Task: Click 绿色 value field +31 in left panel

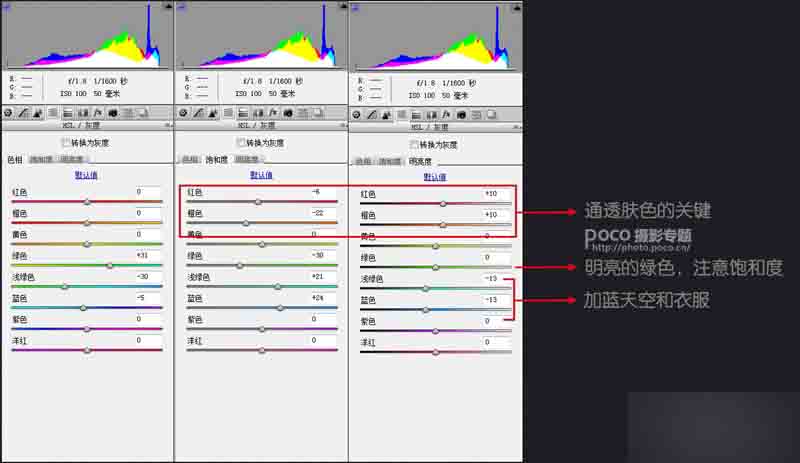Action: (x=147, y=255)
